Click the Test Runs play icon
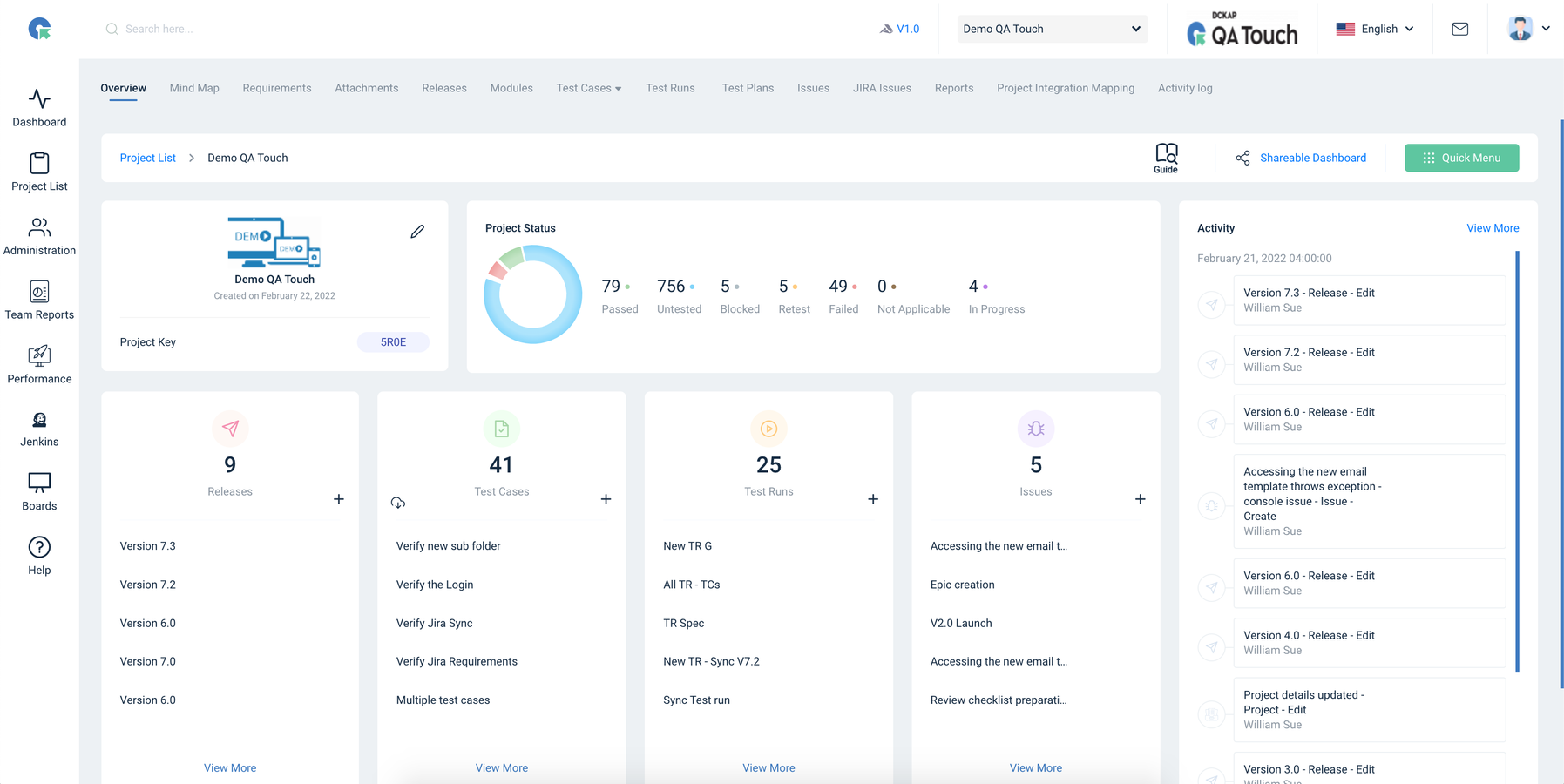The image size is (1564, 784). pyautogui.click(x=768, y=429)
